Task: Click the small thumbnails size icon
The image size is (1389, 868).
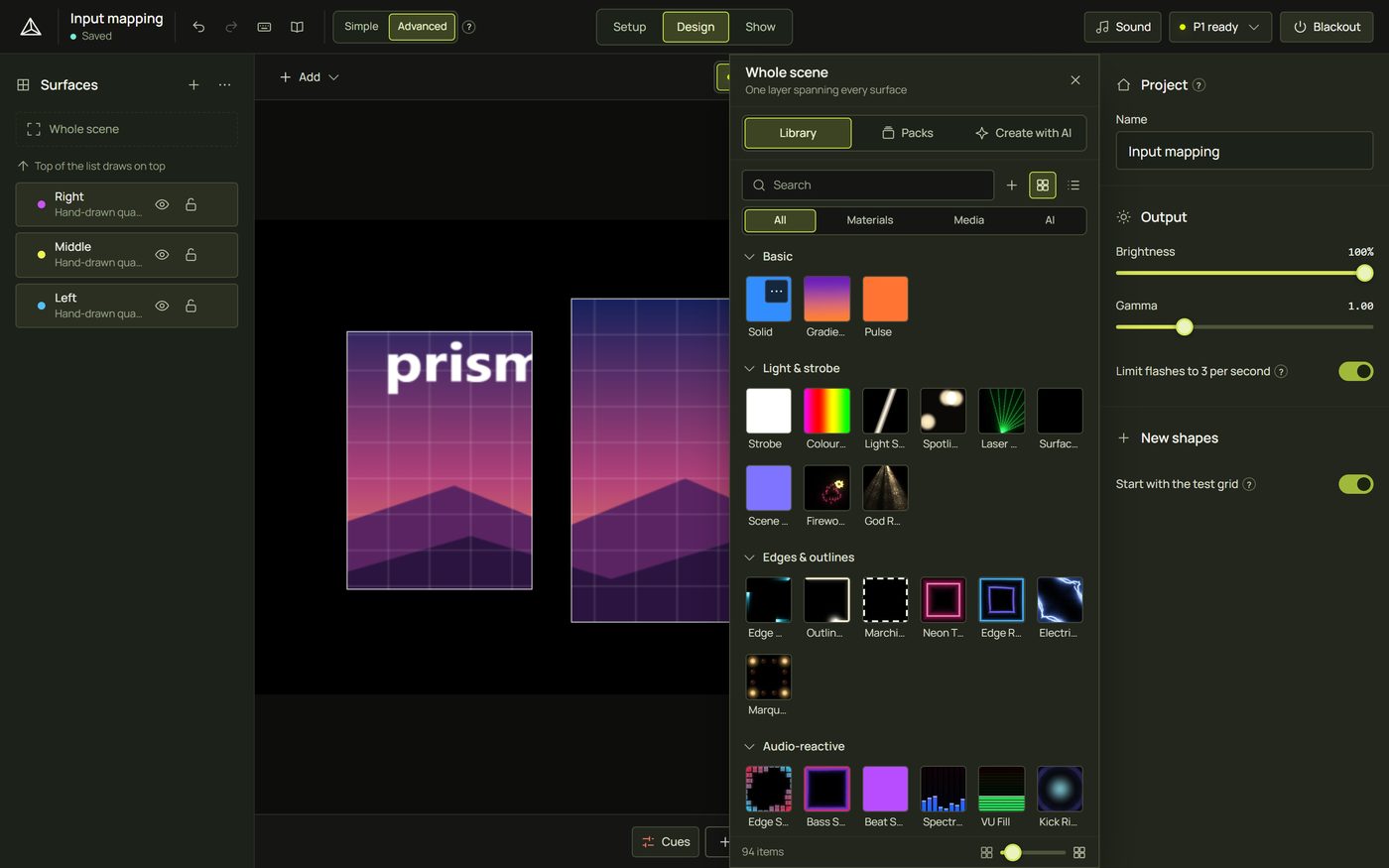Action: coord(986,852)
